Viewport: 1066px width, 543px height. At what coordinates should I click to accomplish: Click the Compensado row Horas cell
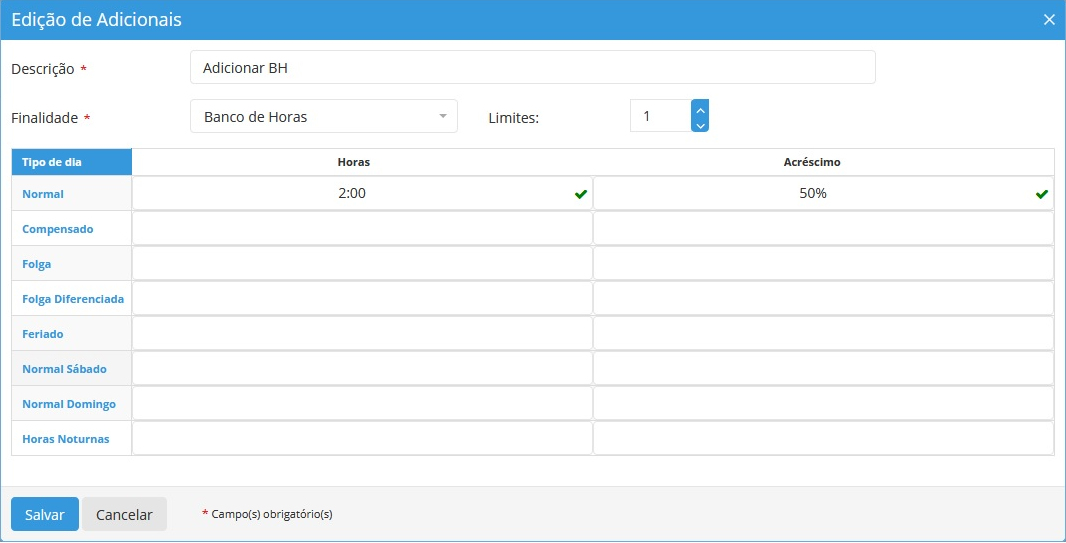(x=362, y=229)
